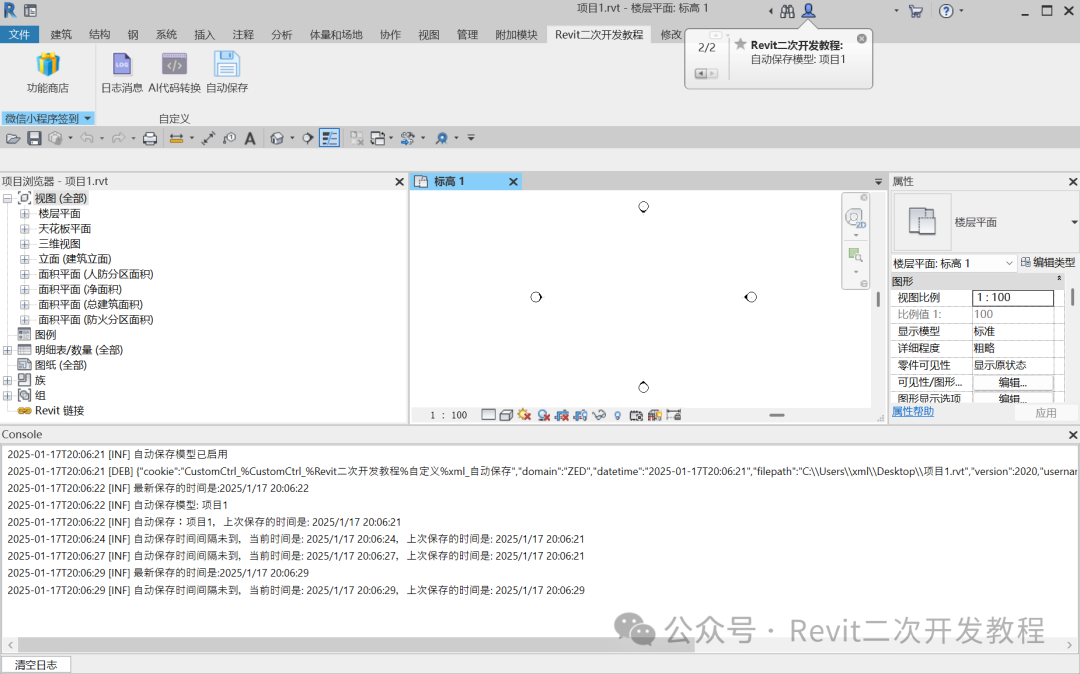Click the Visual Style icon in view control bar
Viewport: 1080px width, 674px height.
point(506,415)
